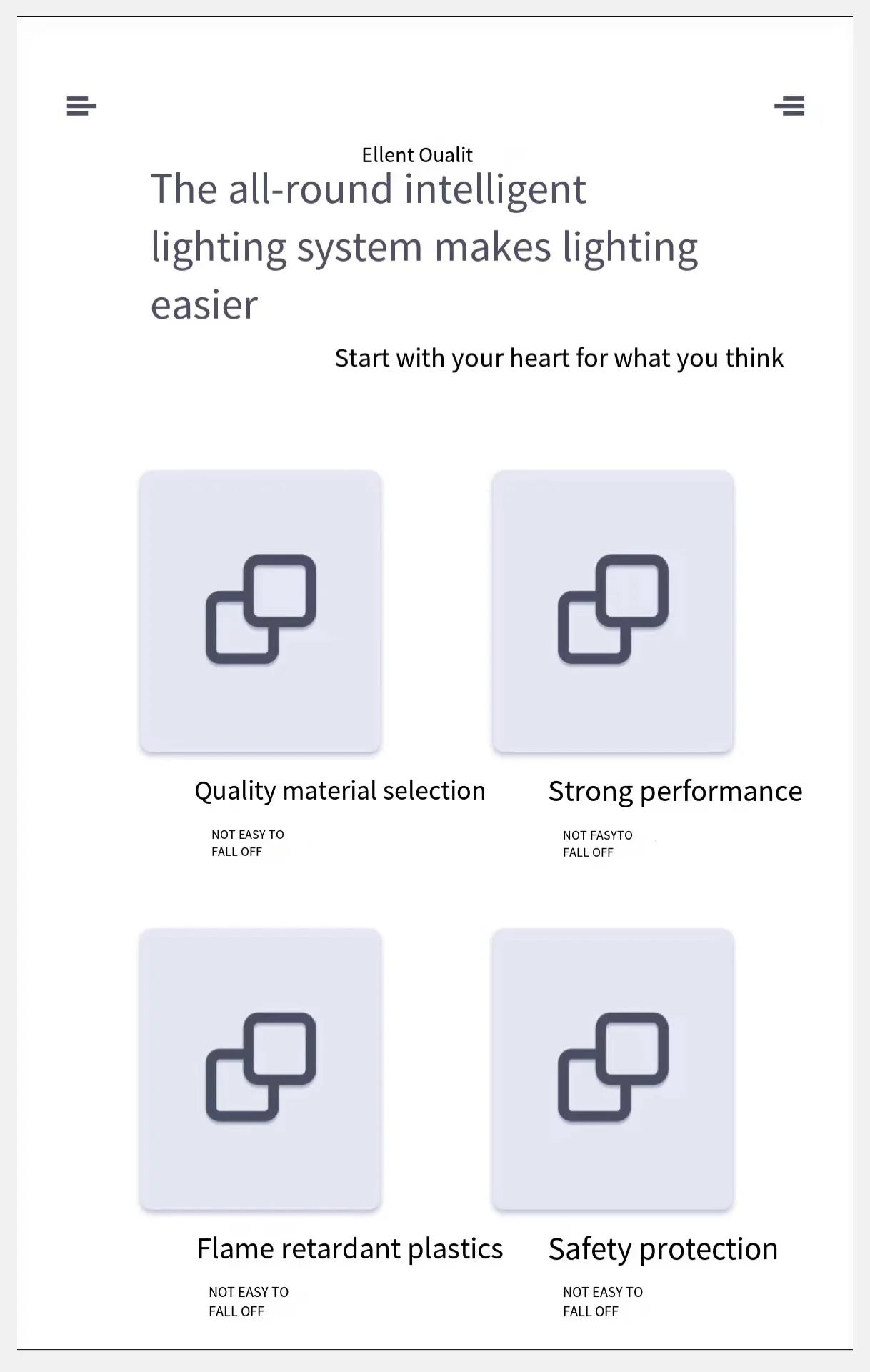
Task: Click NOT EASY TO FALL OFF under Flame retardant
Action: pos(248,1301)
